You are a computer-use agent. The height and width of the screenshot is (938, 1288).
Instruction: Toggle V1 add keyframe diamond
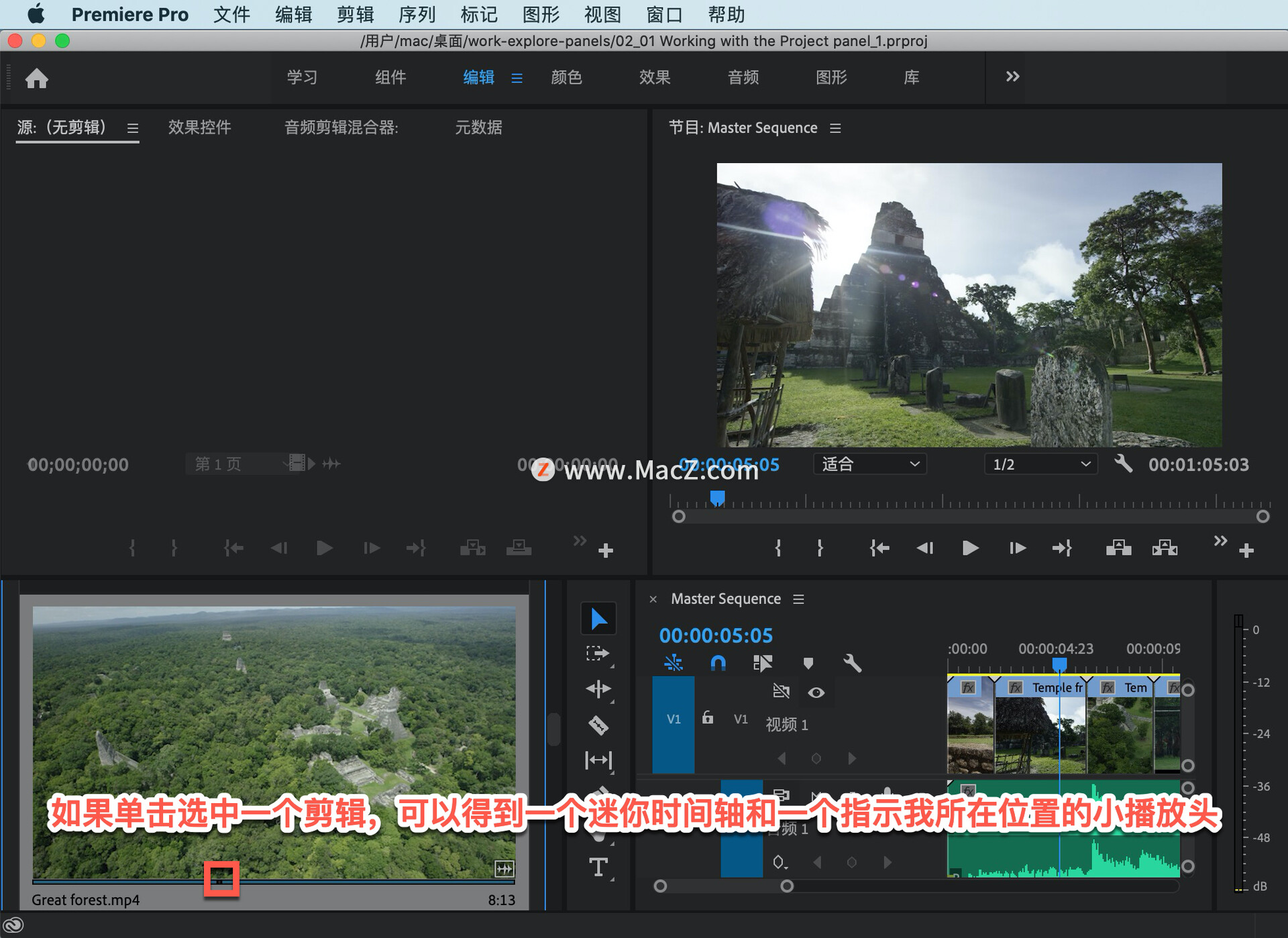pyautogui.click(x=816, y=758)
